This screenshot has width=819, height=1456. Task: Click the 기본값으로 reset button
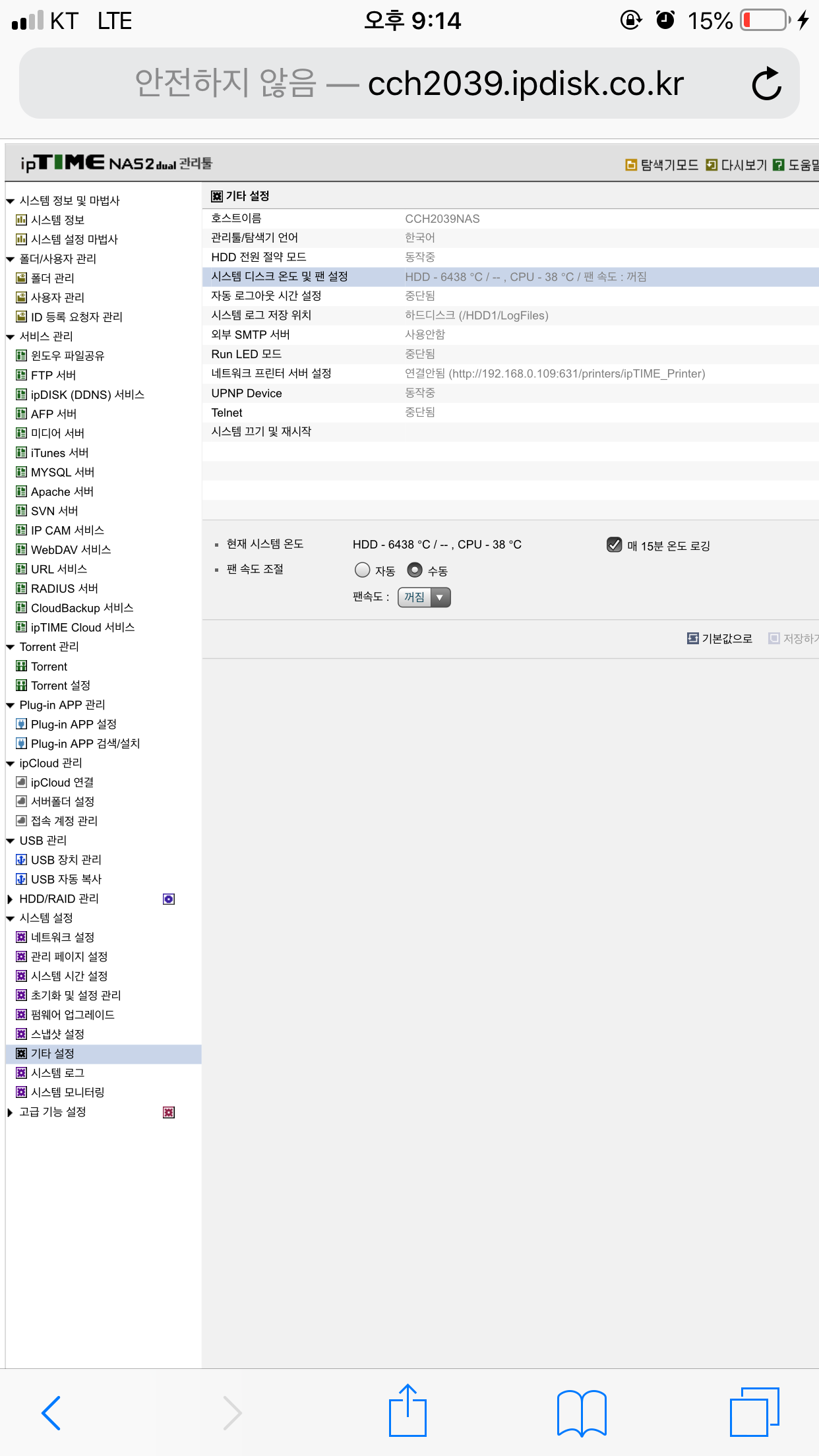719,638
